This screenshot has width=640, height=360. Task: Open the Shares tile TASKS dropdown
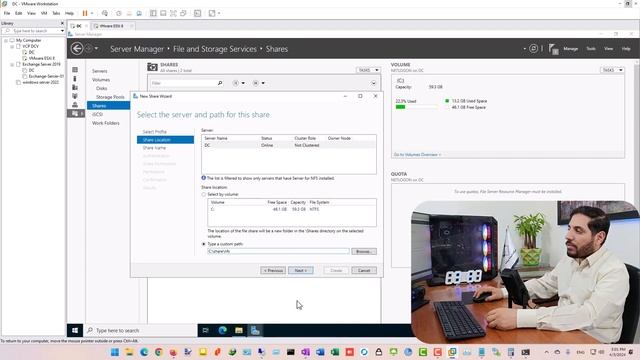(x=368, y=70)
